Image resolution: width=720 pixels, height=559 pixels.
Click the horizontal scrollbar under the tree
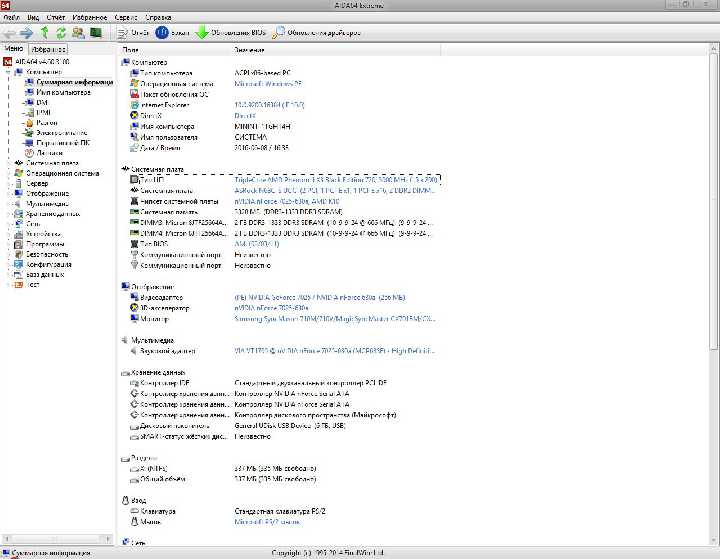pos(57,538)
